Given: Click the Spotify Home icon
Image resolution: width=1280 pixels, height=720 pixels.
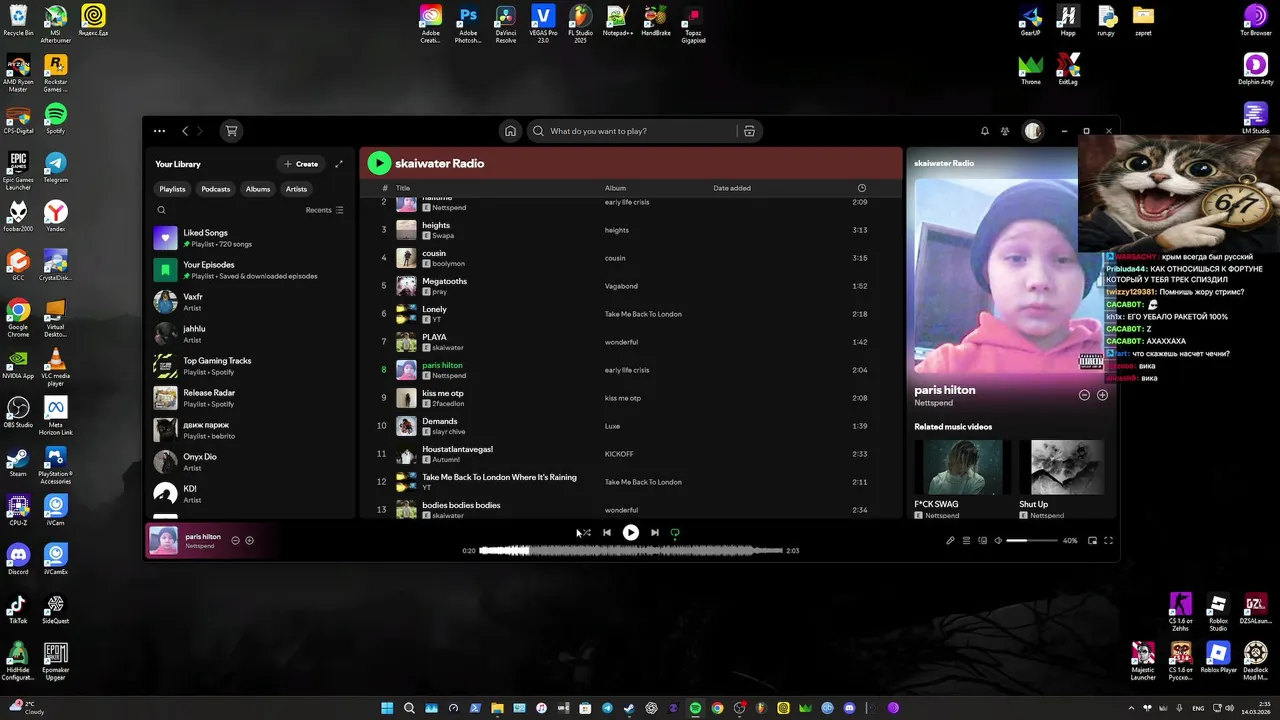Looking at the screenshot, I should point(510,131).
